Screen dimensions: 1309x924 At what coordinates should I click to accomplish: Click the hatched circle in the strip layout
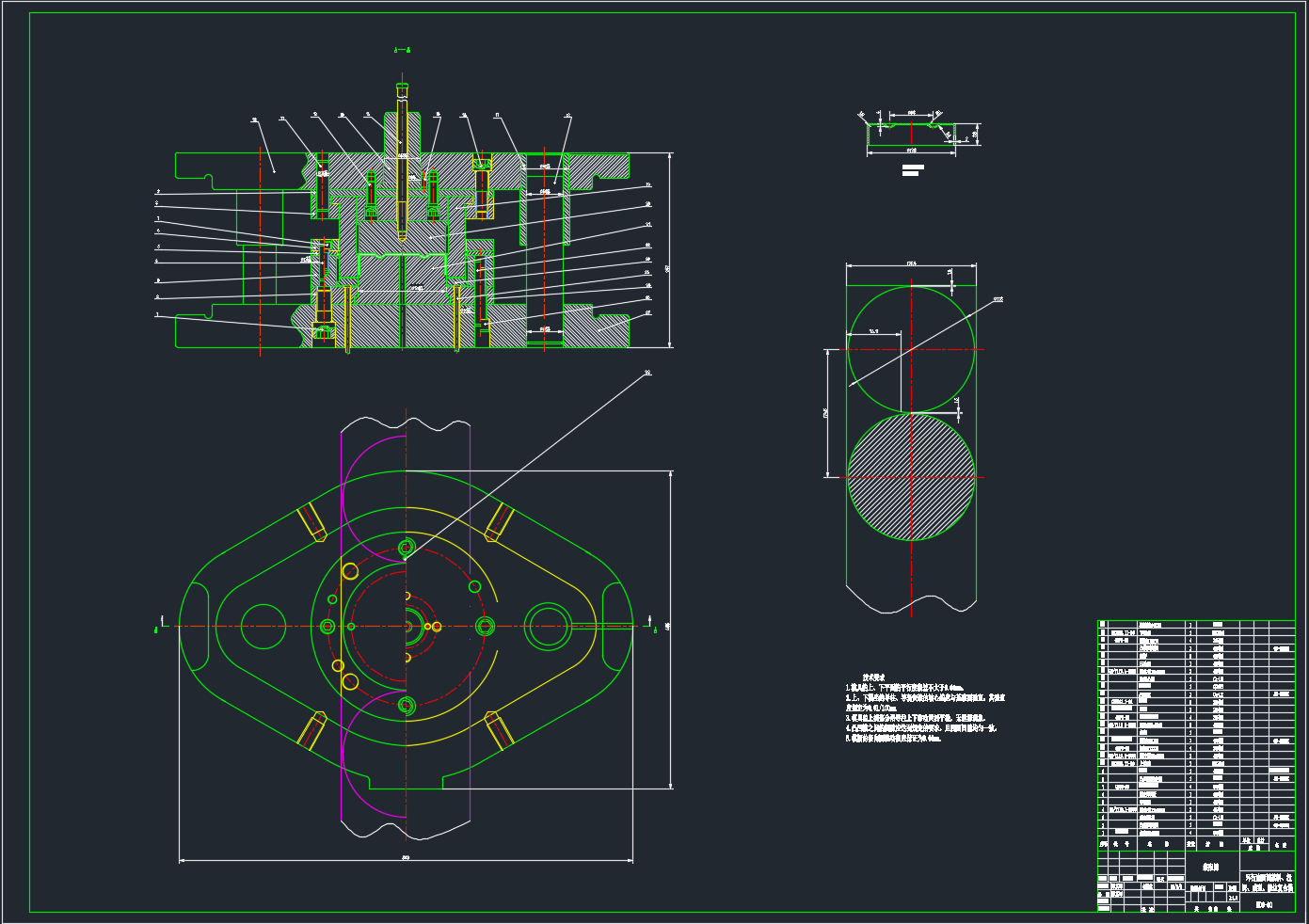[910, 477]
